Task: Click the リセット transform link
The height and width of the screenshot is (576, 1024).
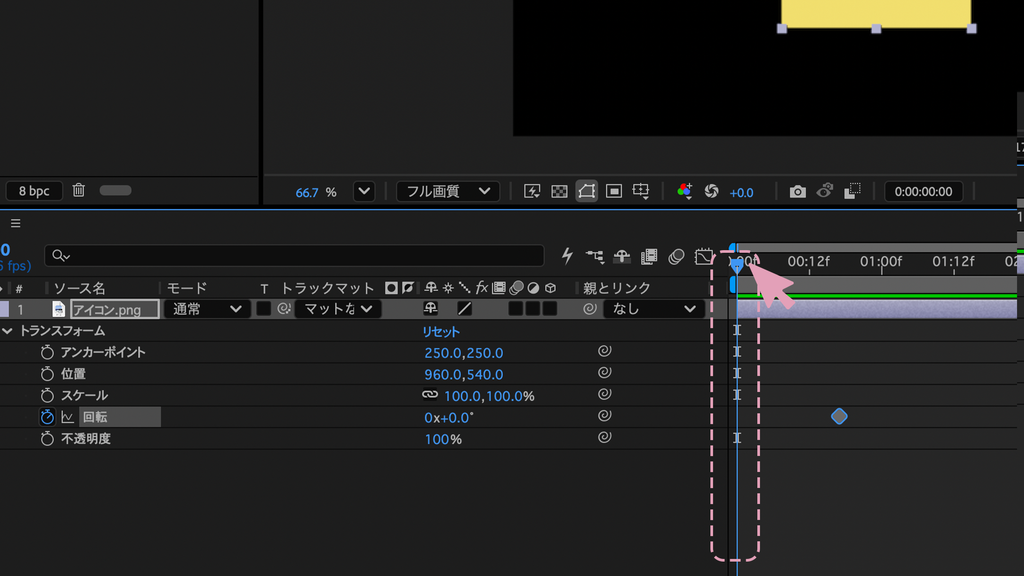Action: point(441,332)
